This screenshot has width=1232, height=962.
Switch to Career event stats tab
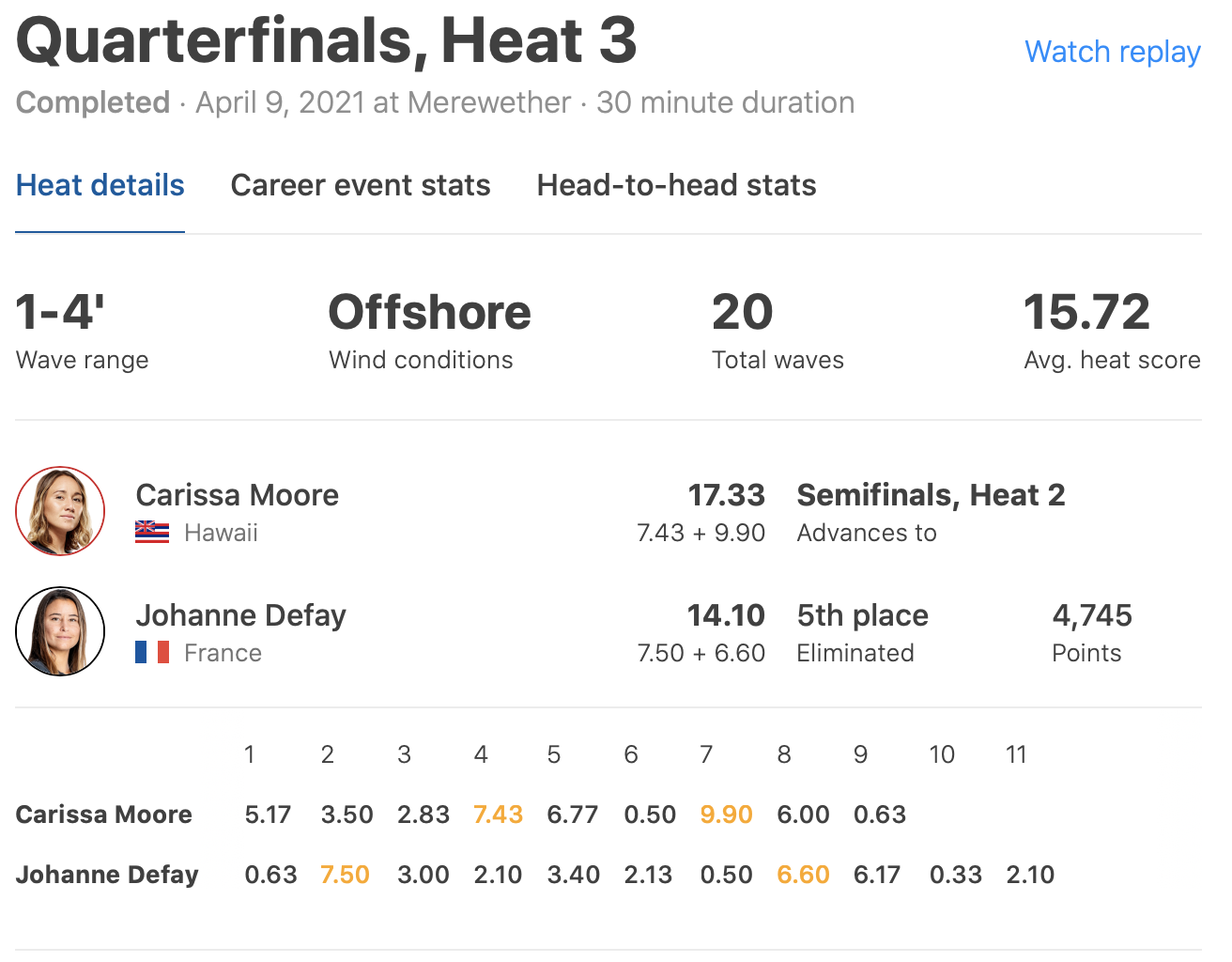361,185
